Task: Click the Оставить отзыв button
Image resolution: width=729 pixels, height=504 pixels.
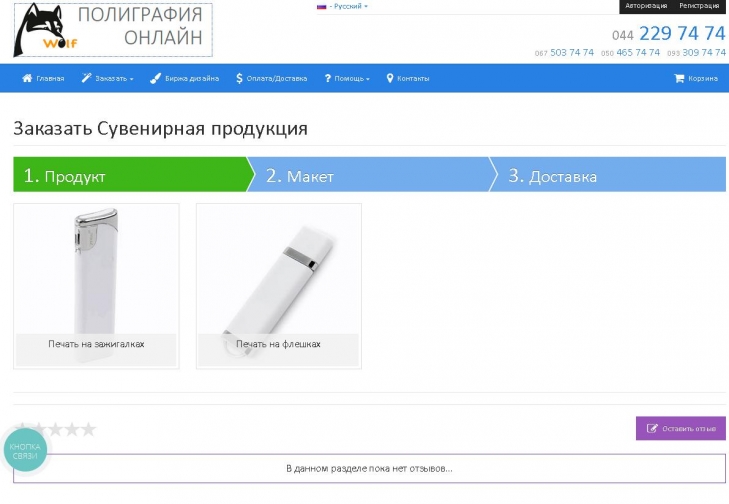Action: (681, 428)
